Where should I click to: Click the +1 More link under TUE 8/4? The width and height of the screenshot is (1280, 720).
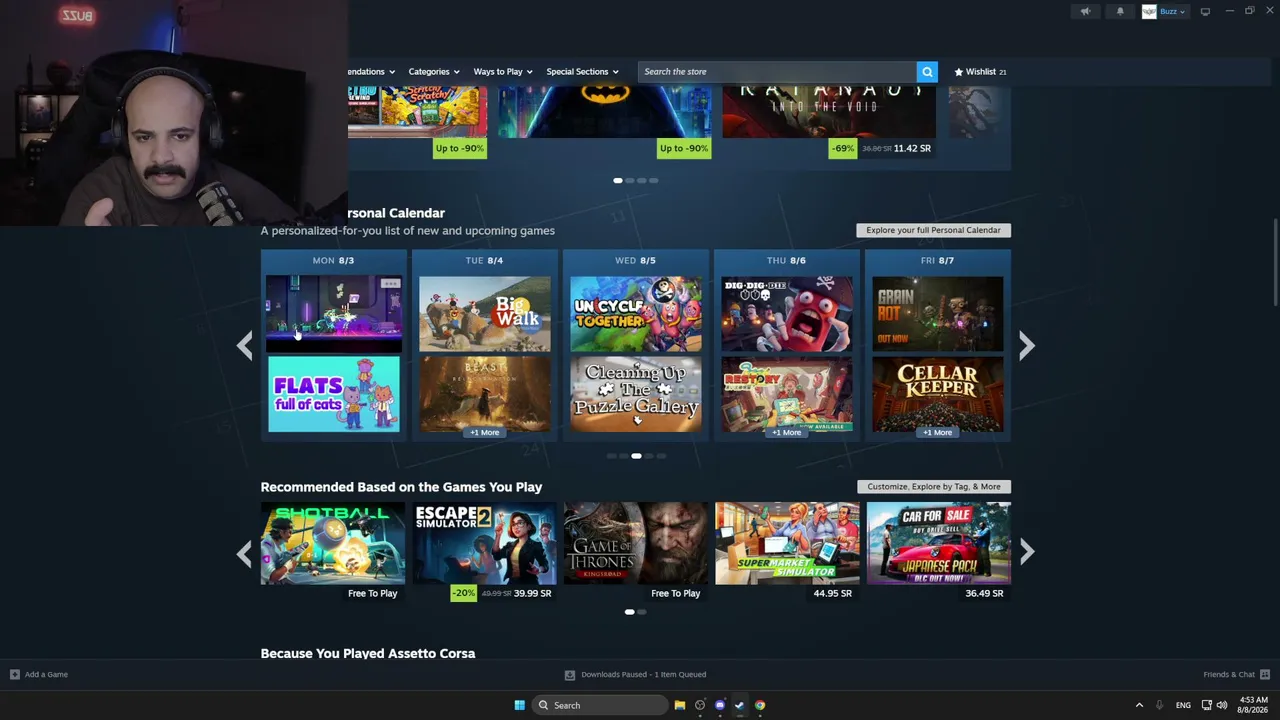click(484, 433)
